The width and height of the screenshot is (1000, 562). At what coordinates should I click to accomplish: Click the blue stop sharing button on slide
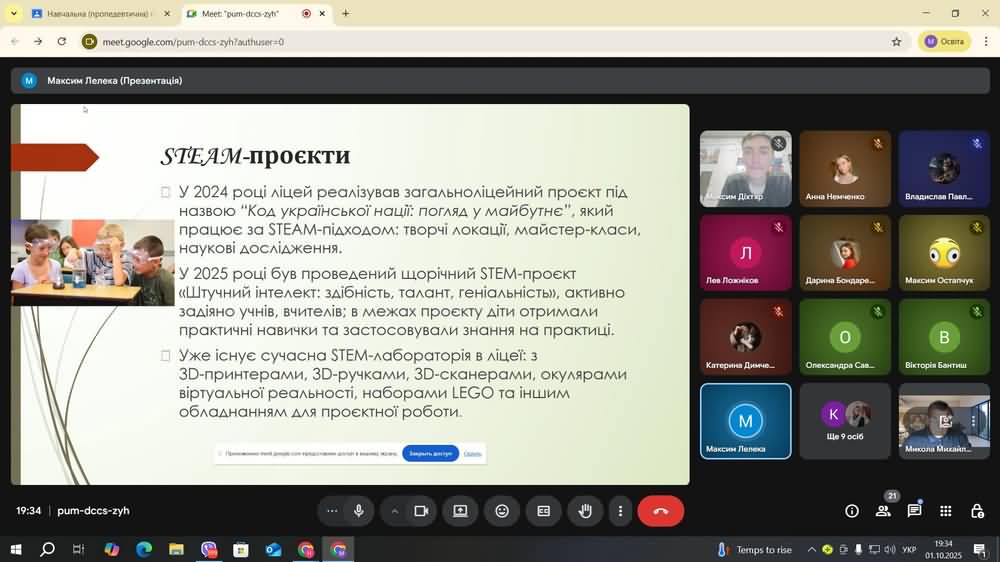(x=430, y=453)
